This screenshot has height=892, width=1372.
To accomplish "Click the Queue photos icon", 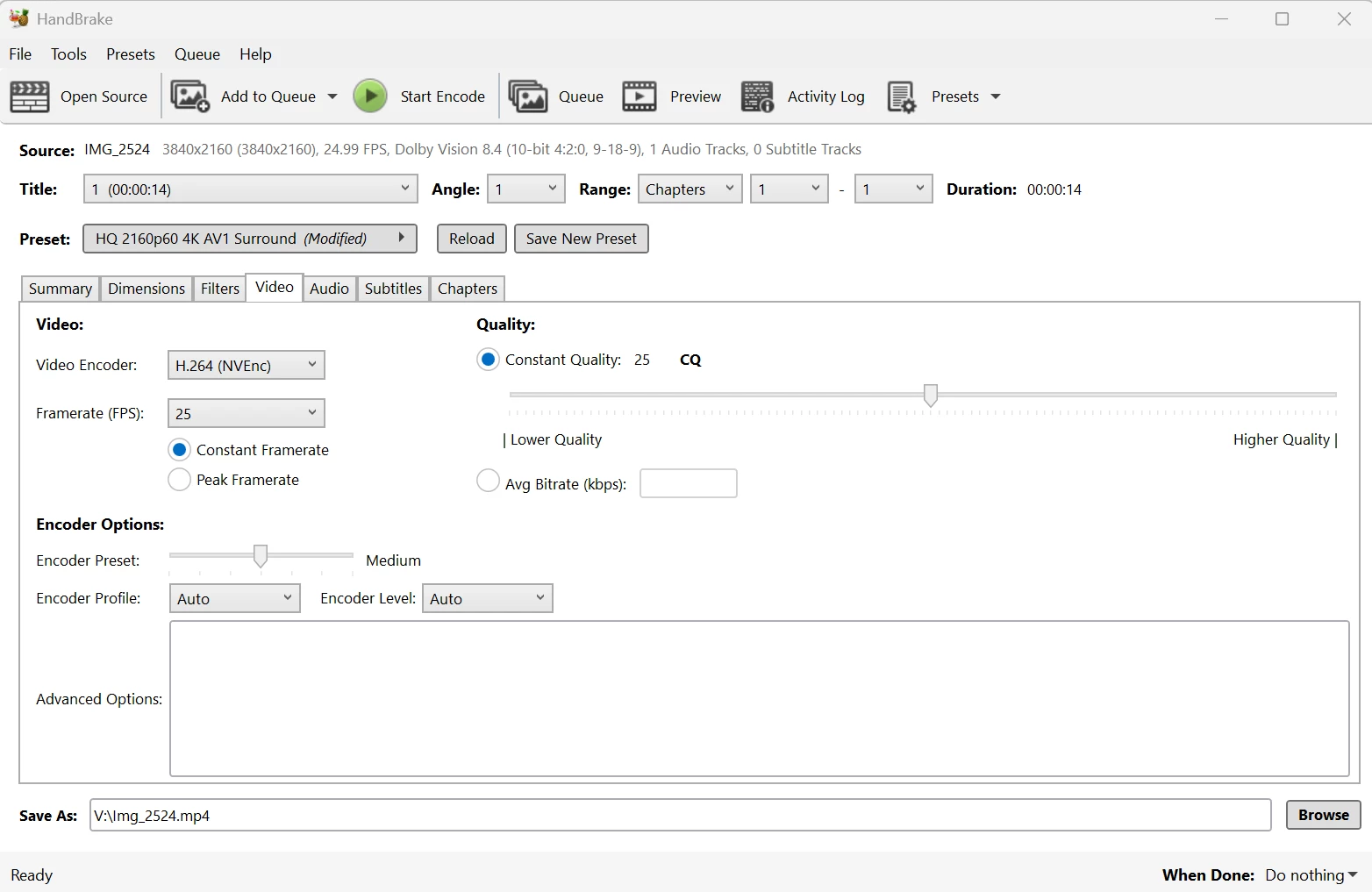I will coord(528,96).
